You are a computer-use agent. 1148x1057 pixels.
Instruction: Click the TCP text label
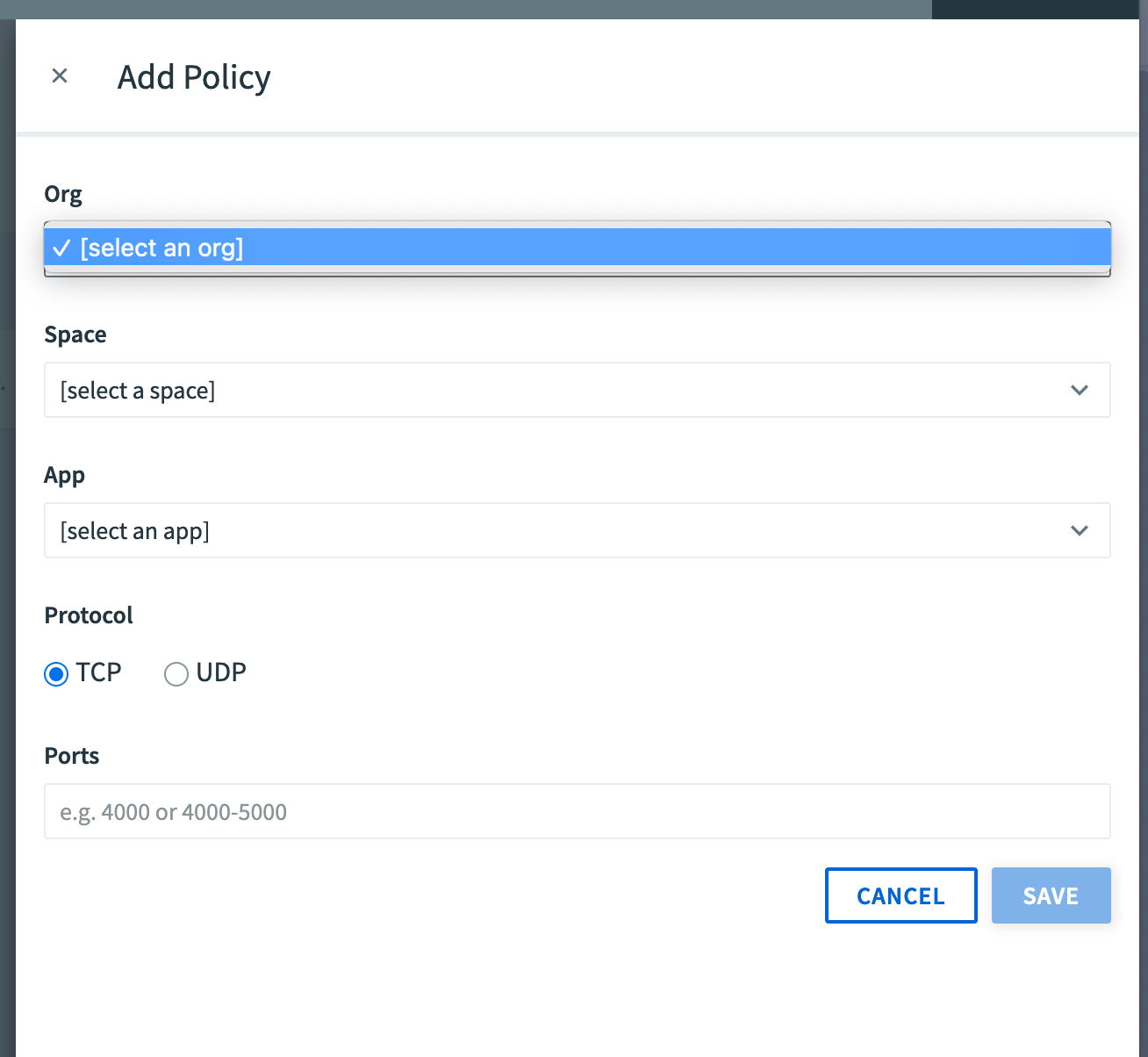pyautogui.click(x=98, y=672)
